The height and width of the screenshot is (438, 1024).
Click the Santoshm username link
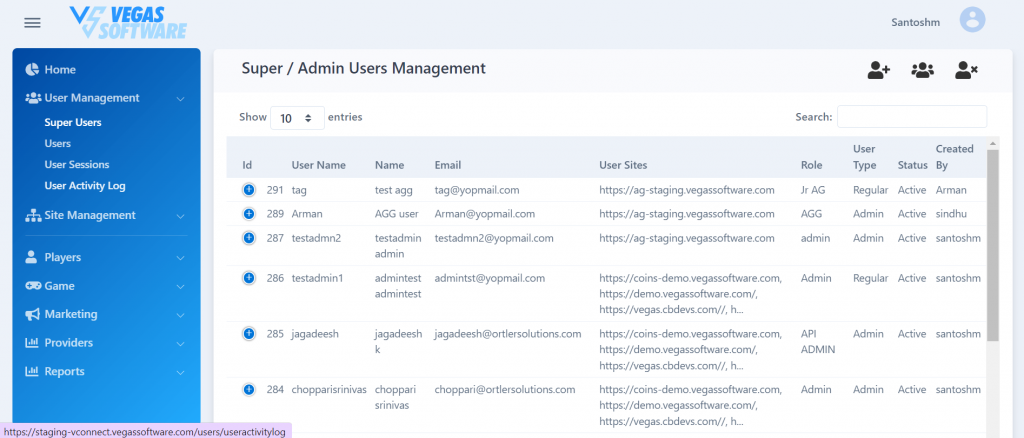point(916,22)
